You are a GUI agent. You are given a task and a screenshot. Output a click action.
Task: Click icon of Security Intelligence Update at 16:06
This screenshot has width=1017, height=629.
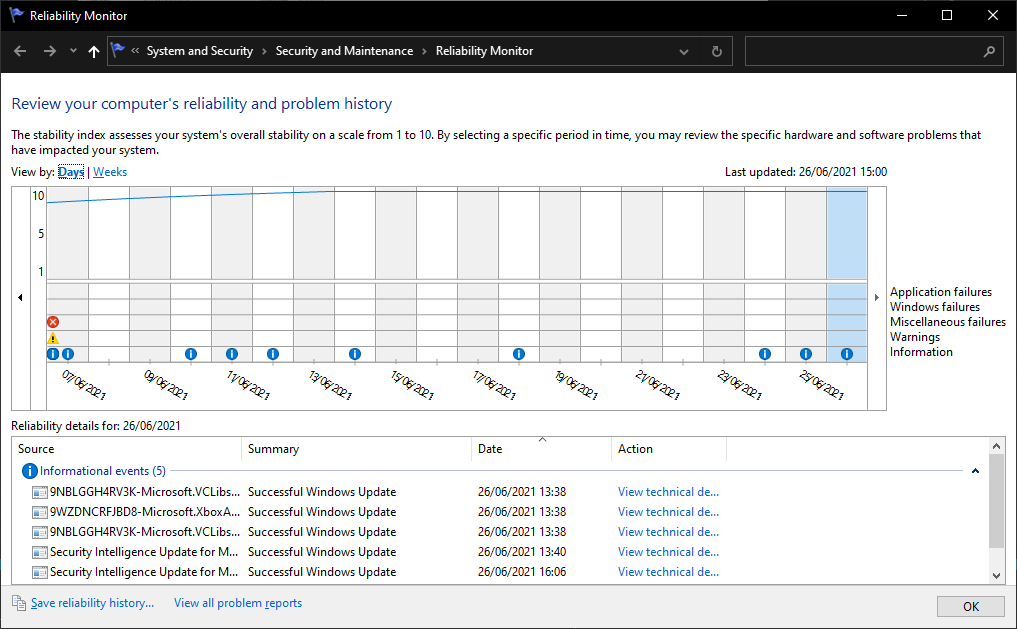point(40,573)
